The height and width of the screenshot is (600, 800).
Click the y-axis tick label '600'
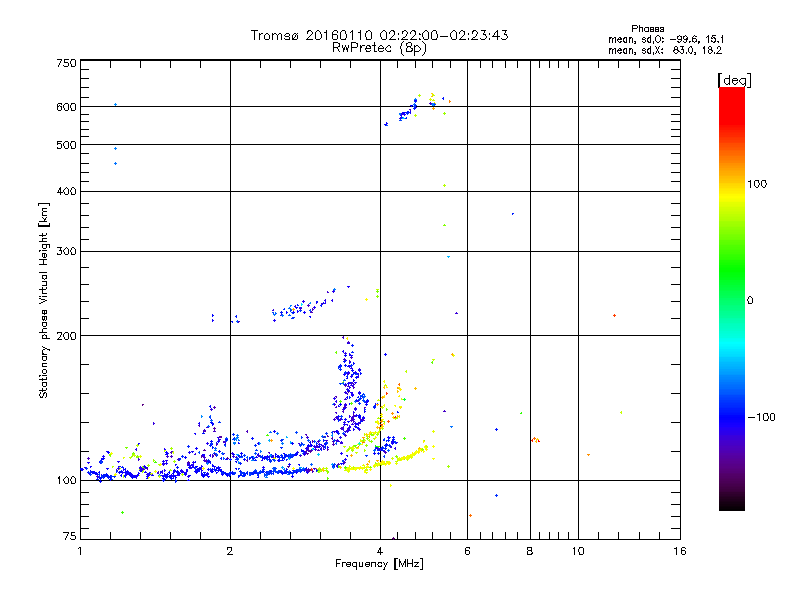click(66, 107)
